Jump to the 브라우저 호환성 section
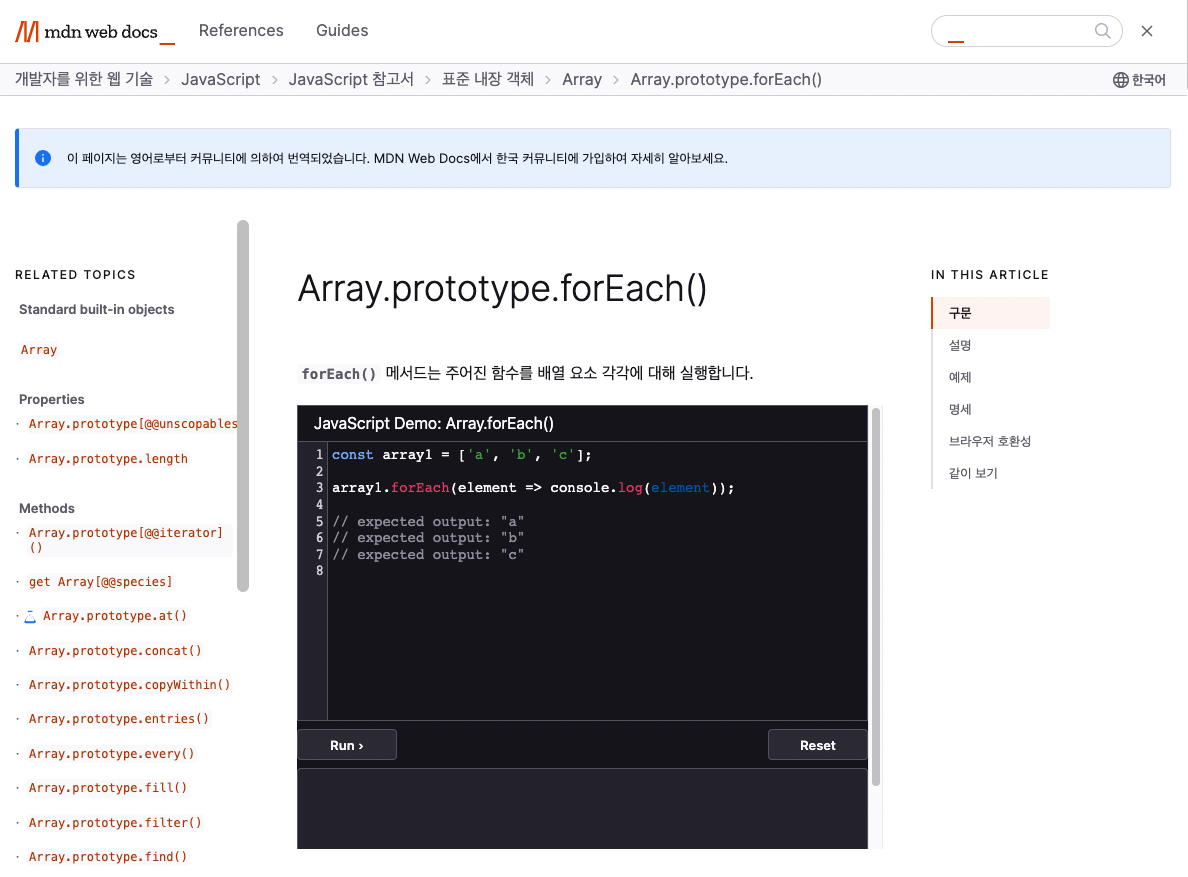 [989, 441]
